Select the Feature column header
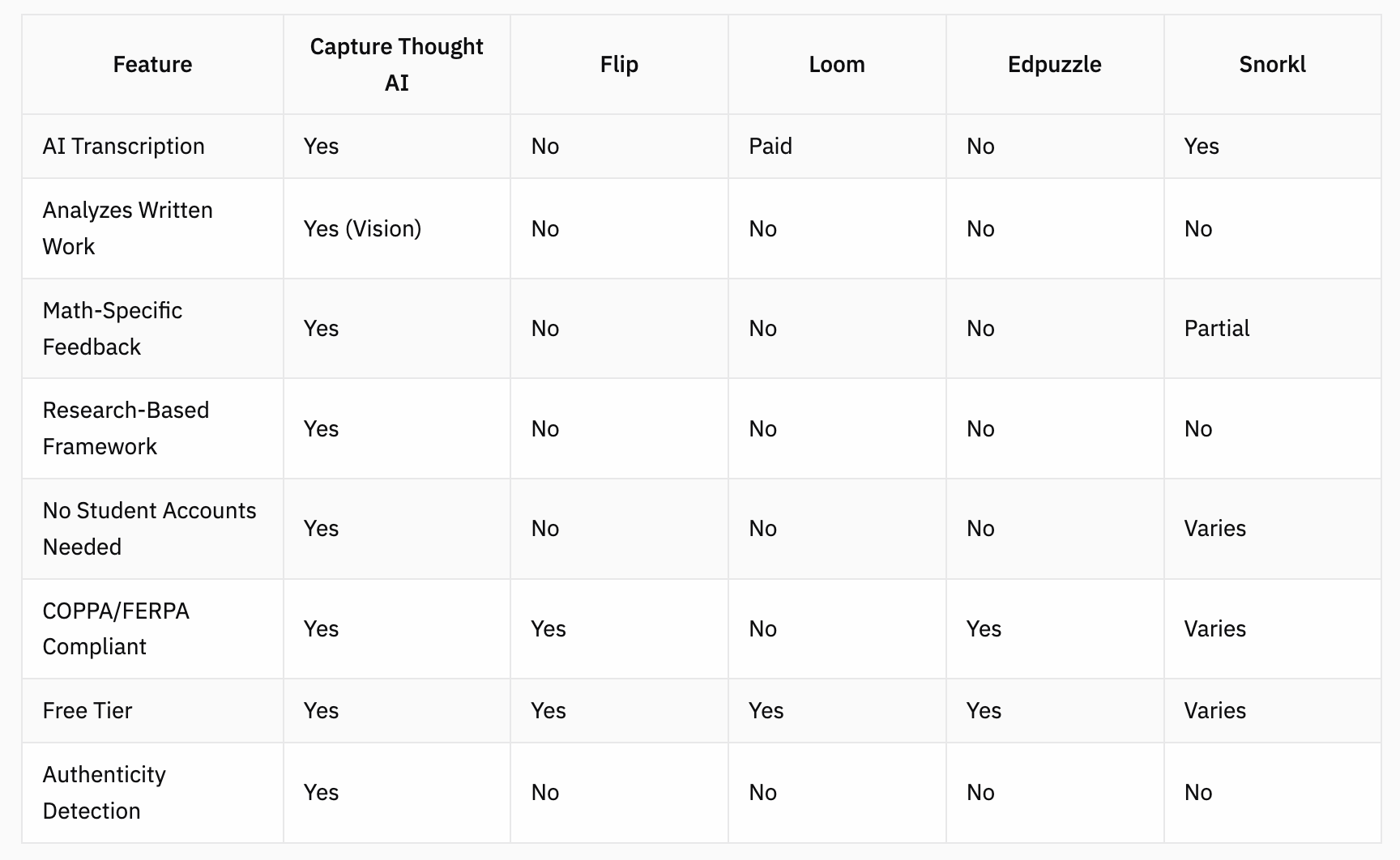The height and width of the screenshot is (860, 1400). point(152,65)
